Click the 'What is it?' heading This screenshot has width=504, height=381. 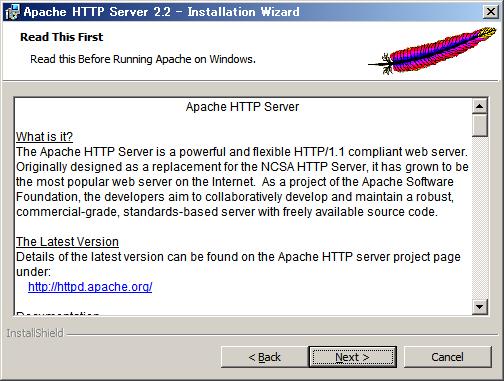(x=44, y=137)
